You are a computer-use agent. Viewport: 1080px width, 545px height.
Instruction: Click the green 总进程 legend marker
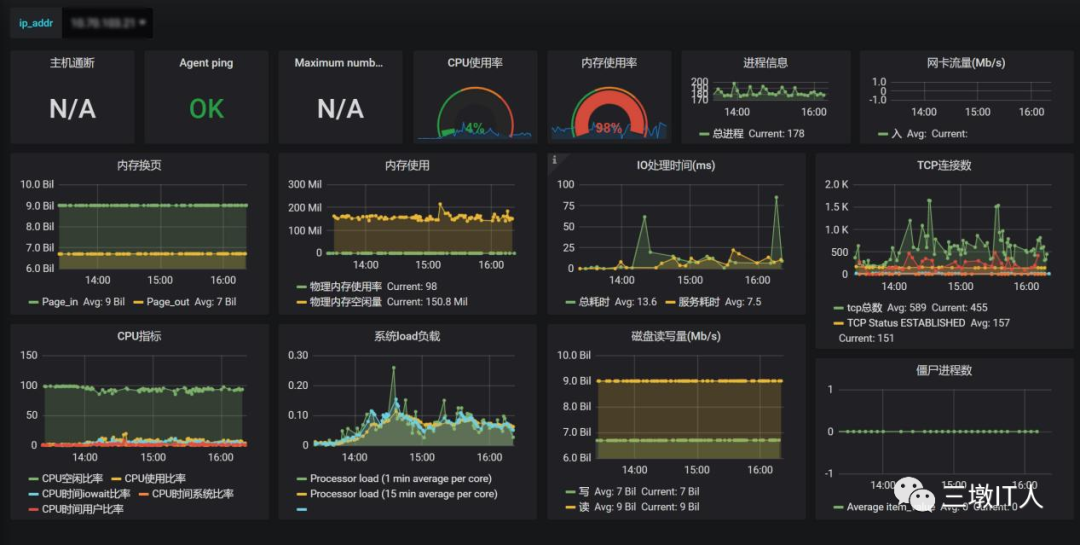point(704,134)
